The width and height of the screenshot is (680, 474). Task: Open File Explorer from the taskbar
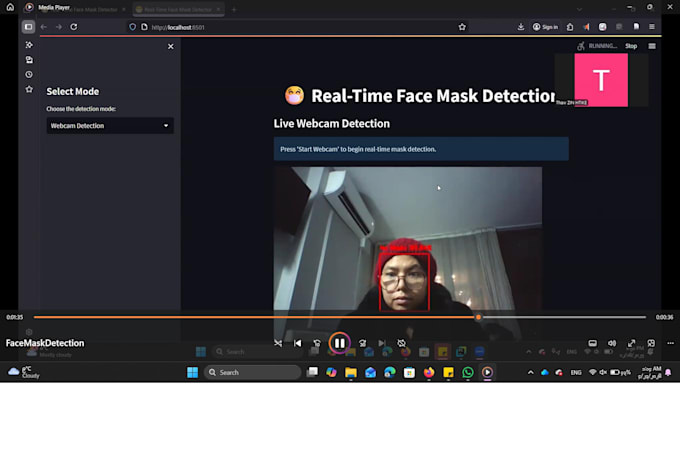click(x=351, y=373)
